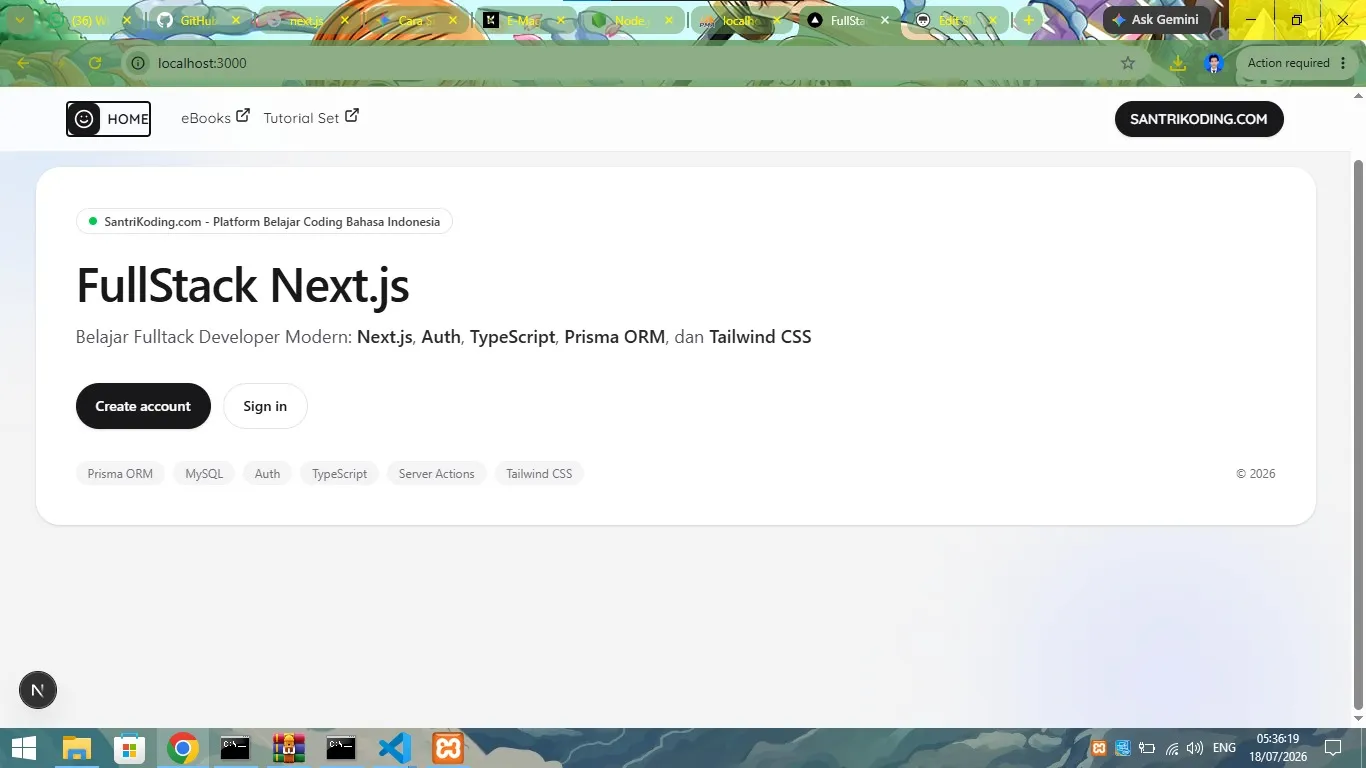Open XAMPP from the taskbar
This screenshot has width=1366, height=768.
coord(448,748)
